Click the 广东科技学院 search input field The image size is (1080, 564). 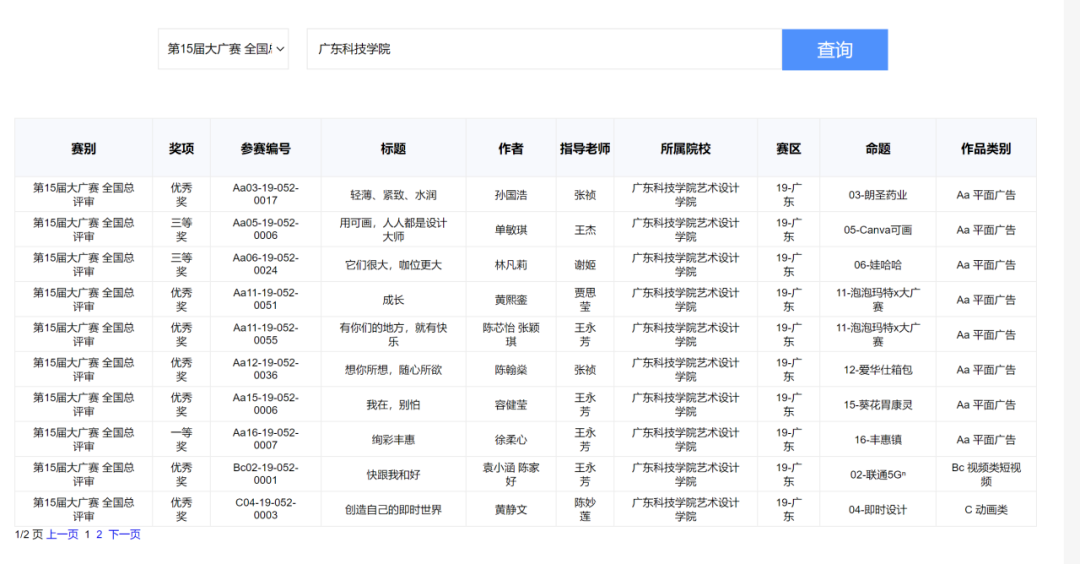(x=544, y=49)
